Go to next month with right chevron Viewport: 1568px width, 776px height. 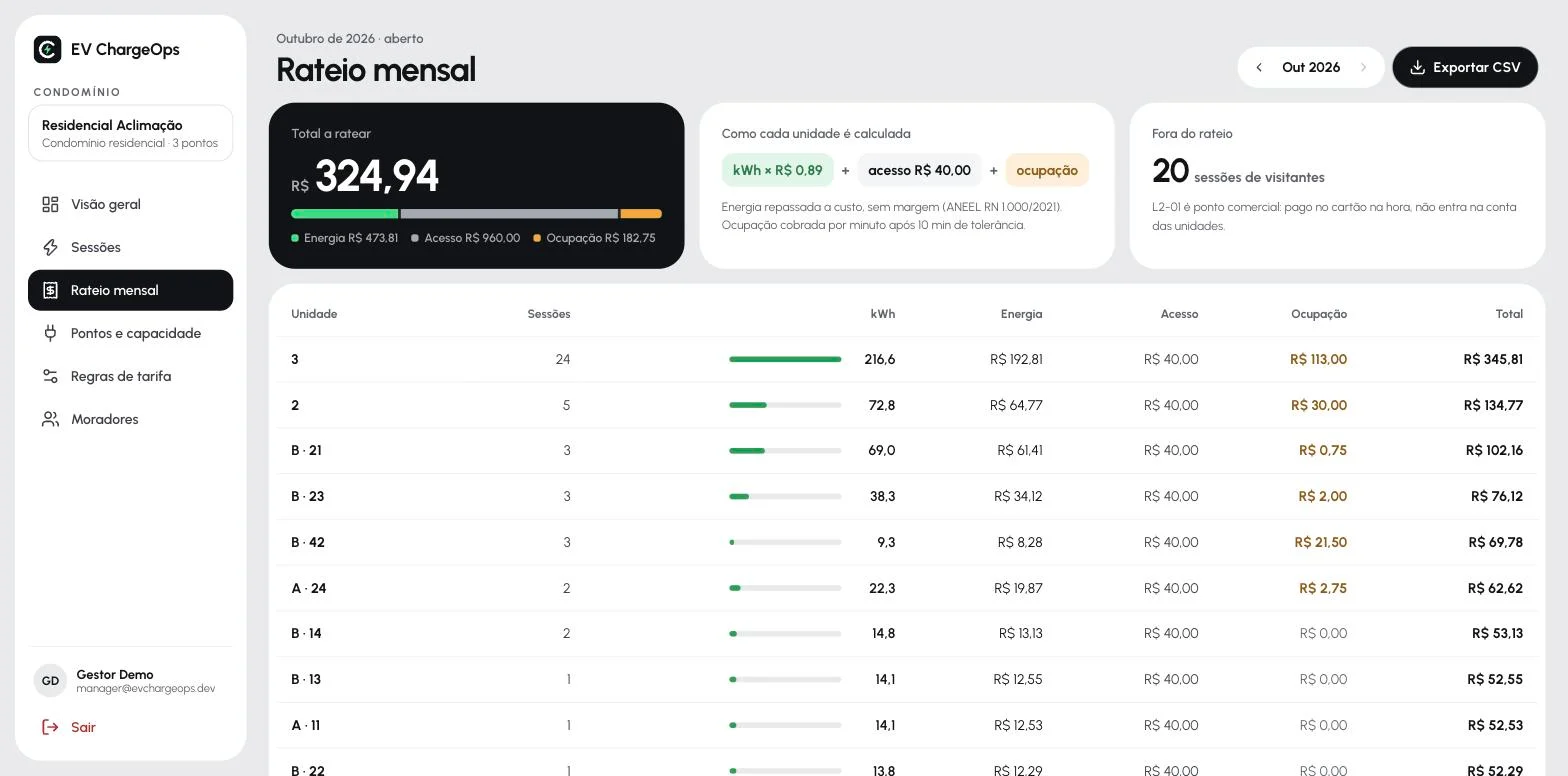[1363, 67]
